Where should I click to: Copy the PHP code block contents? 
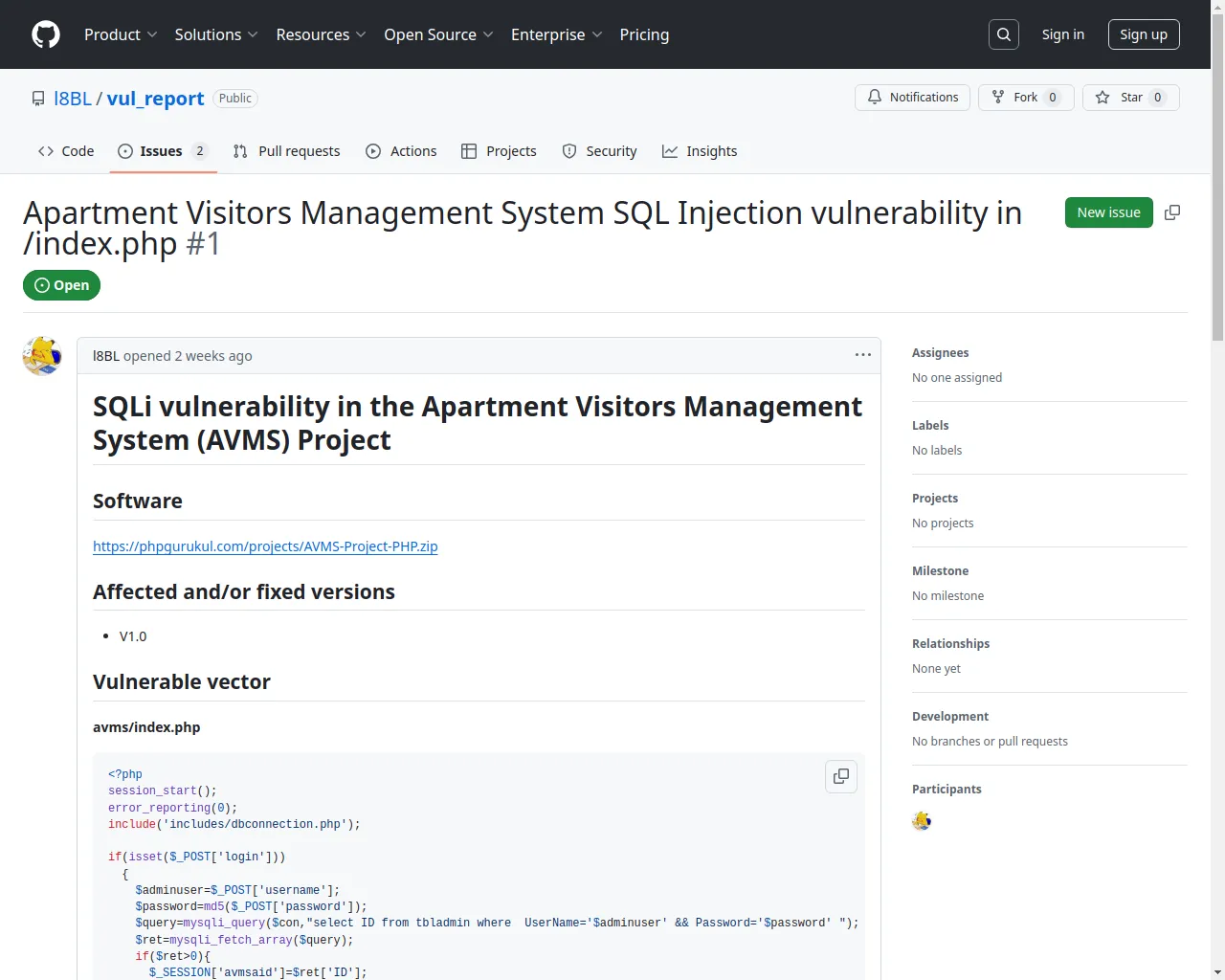tap(841, 776)
